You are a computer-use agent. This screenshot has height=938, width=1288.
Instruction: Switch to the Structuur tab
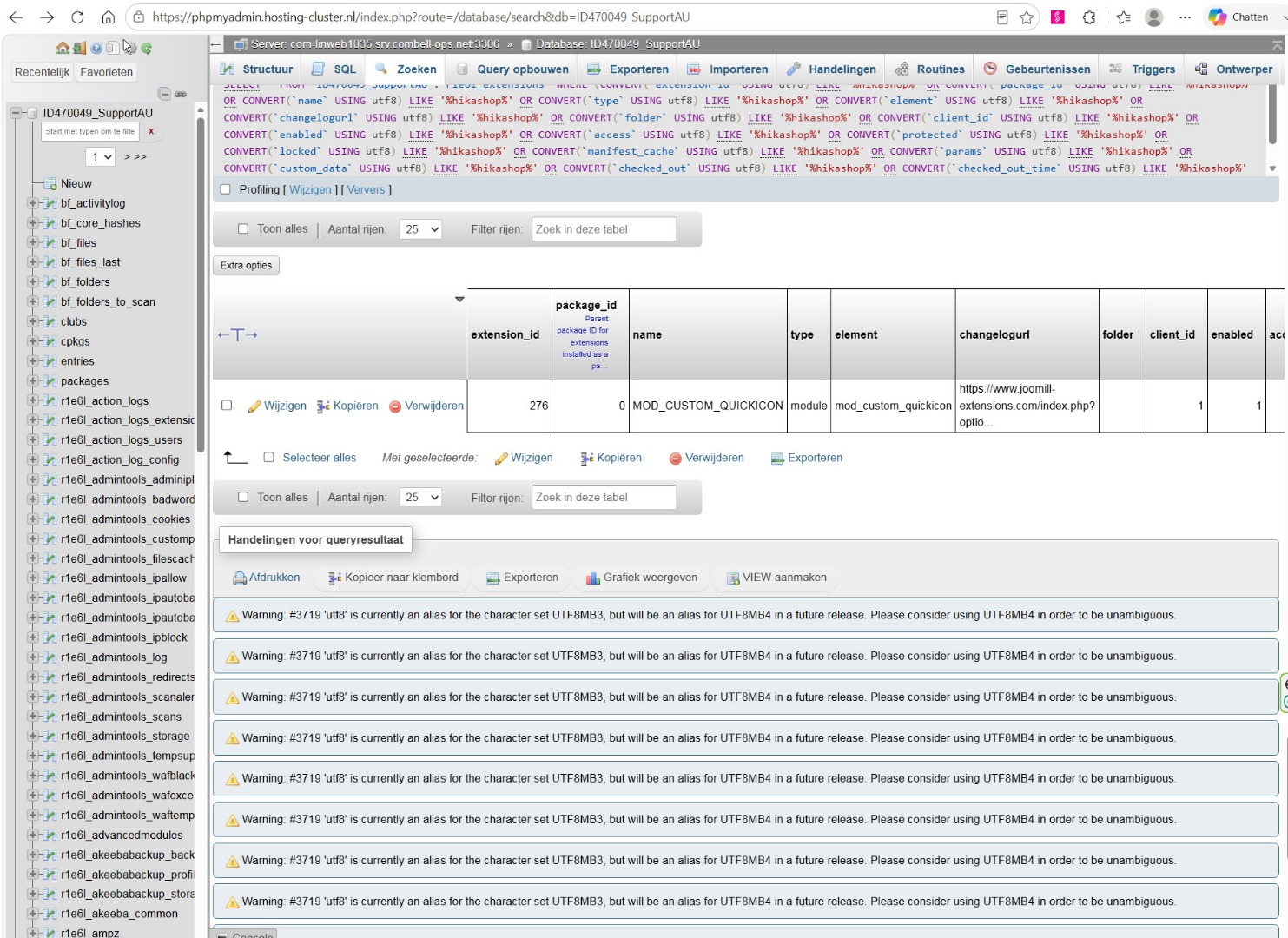pos(257,69)
